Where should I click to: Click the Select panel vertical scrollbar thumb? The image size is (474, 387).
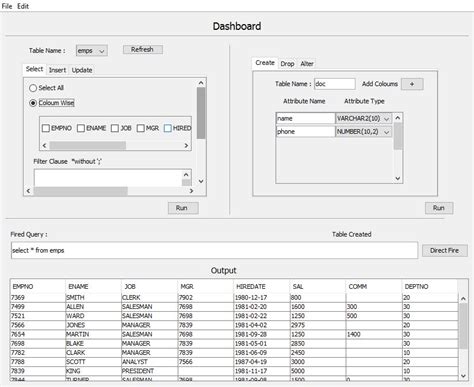tap(201, 113)
